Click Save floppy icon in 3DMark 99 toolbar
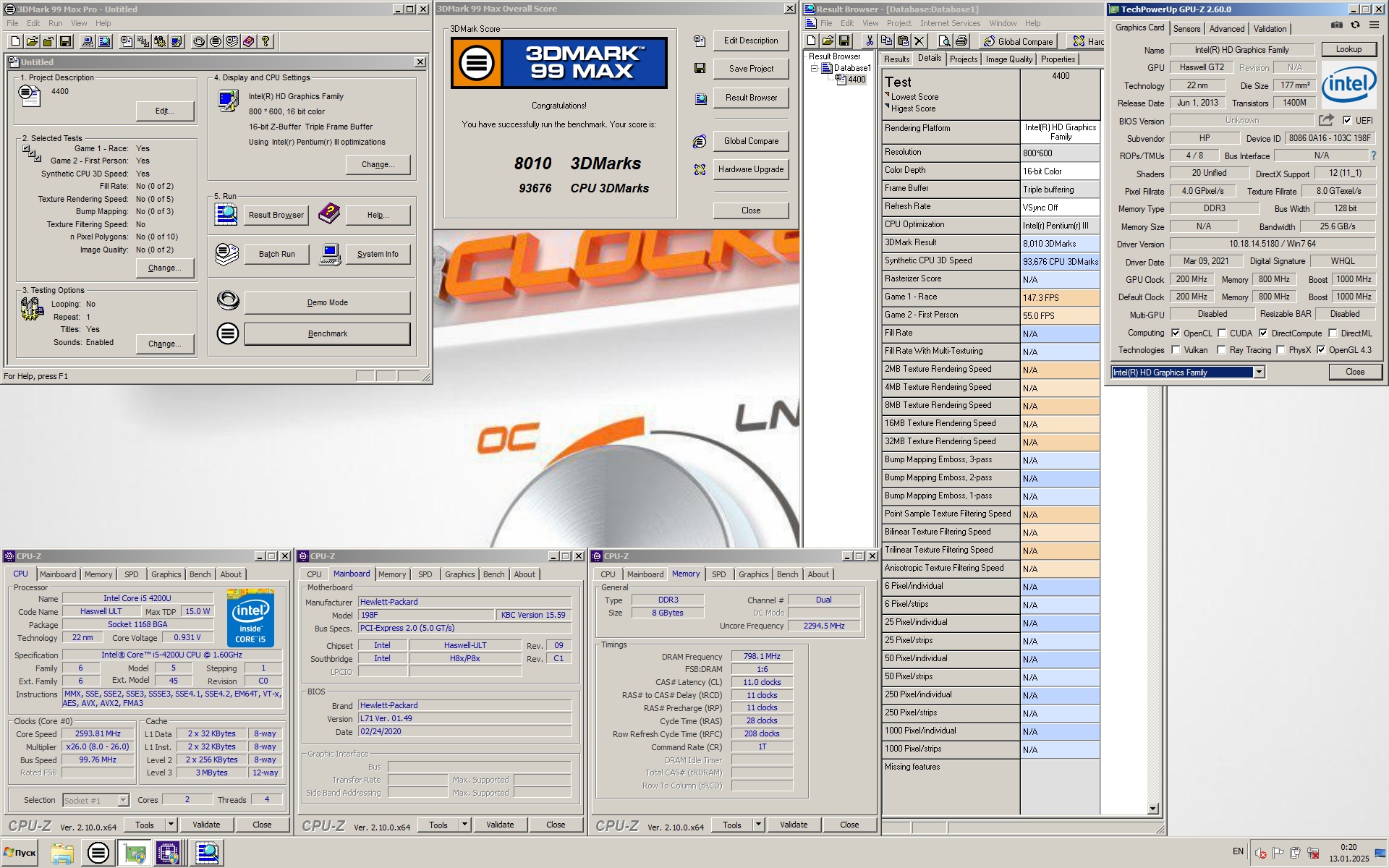This screenshot has height=868, width=1389. coord(65,42)
